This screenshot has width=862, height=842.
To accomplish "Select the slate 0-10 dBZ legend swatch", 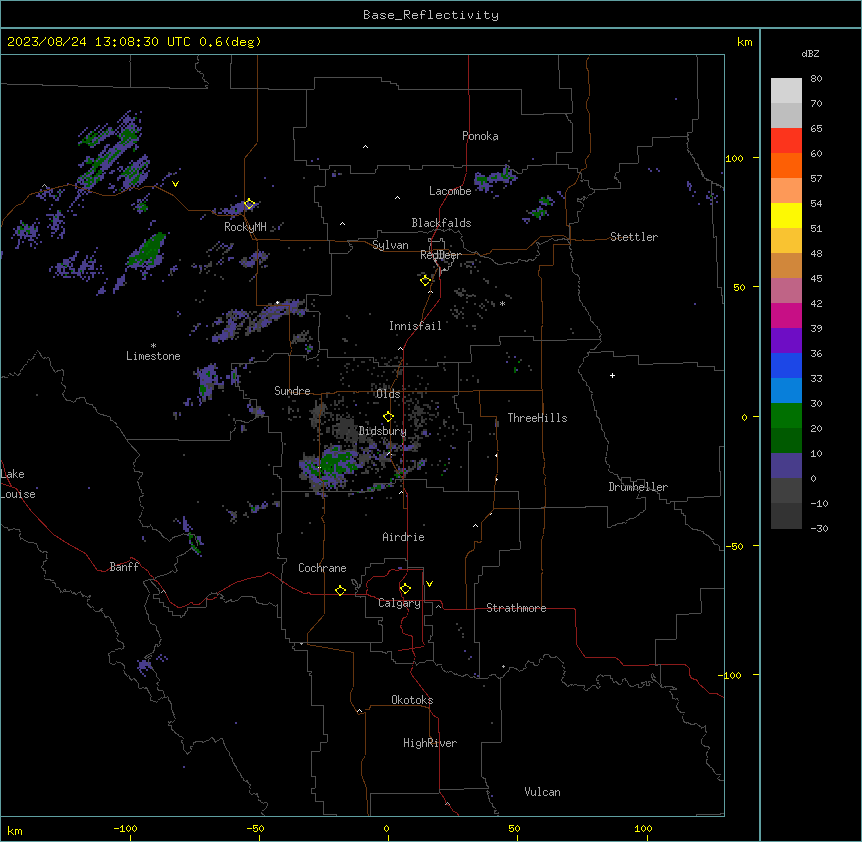I will tap(786, 466).
